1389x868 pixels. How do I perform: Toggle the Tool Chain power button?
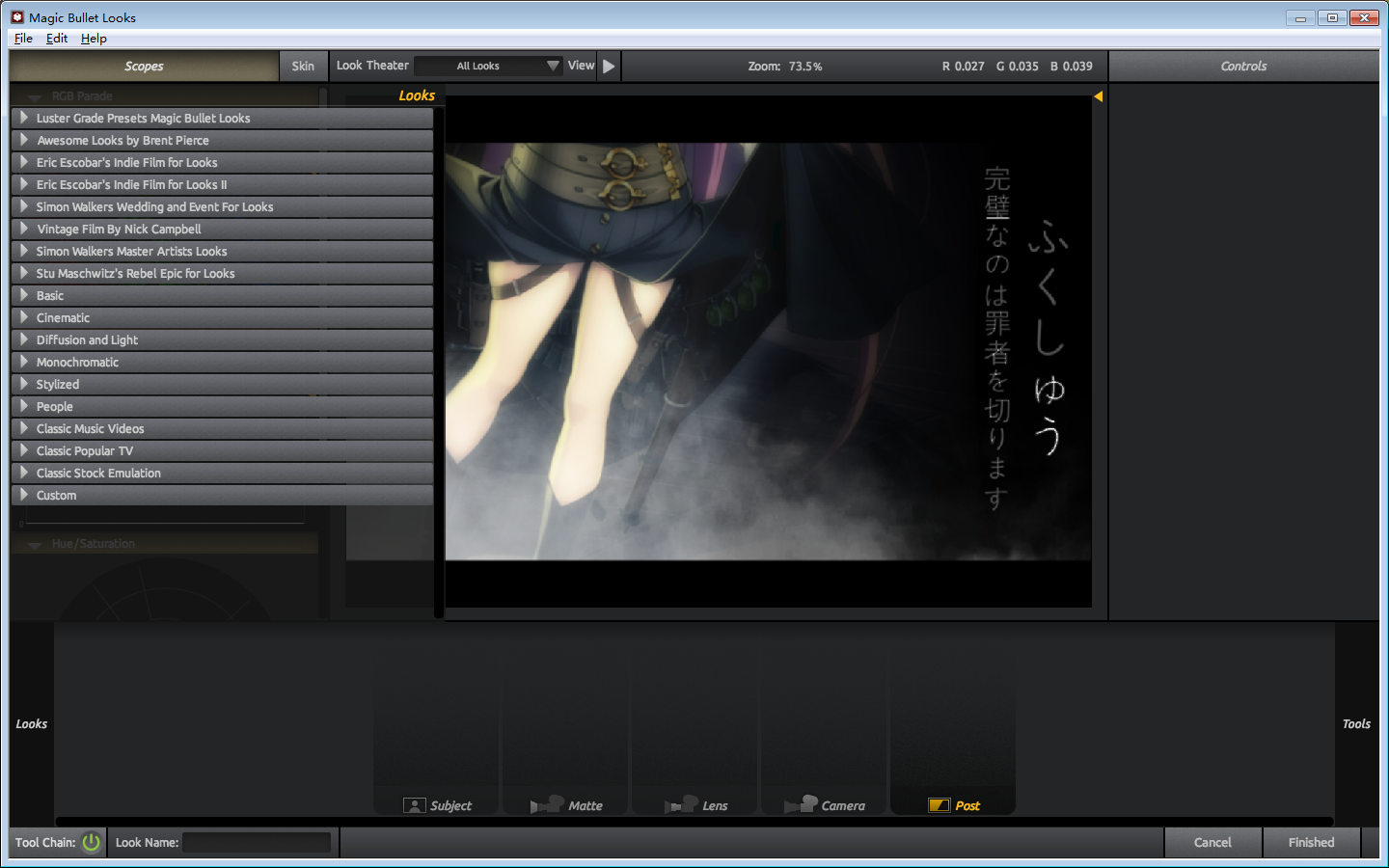click(x=92, y=842)
